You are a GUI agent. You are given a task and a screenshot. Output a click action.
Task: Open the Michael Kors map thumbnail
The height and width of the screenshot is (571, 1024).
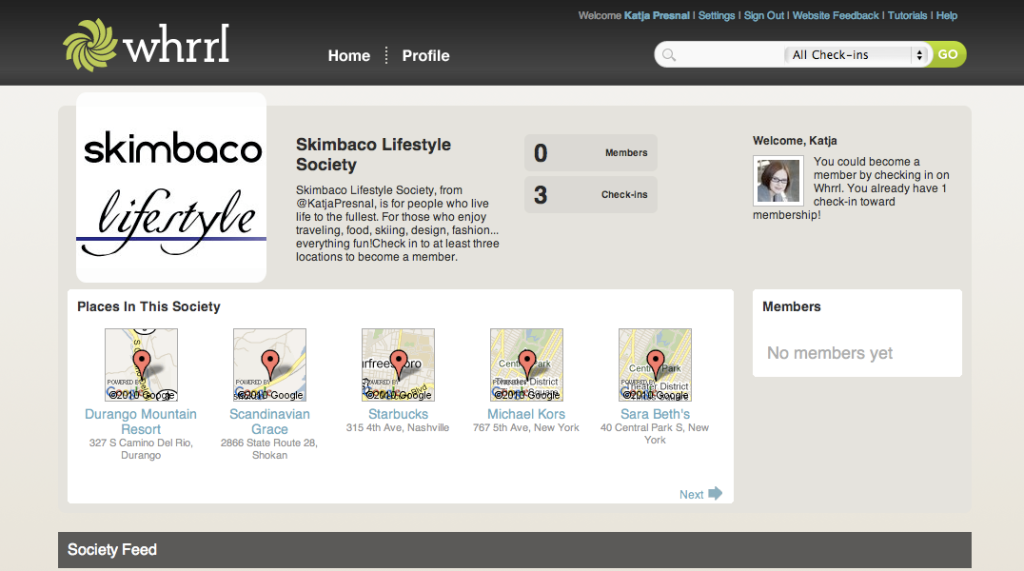coord(526,365)
